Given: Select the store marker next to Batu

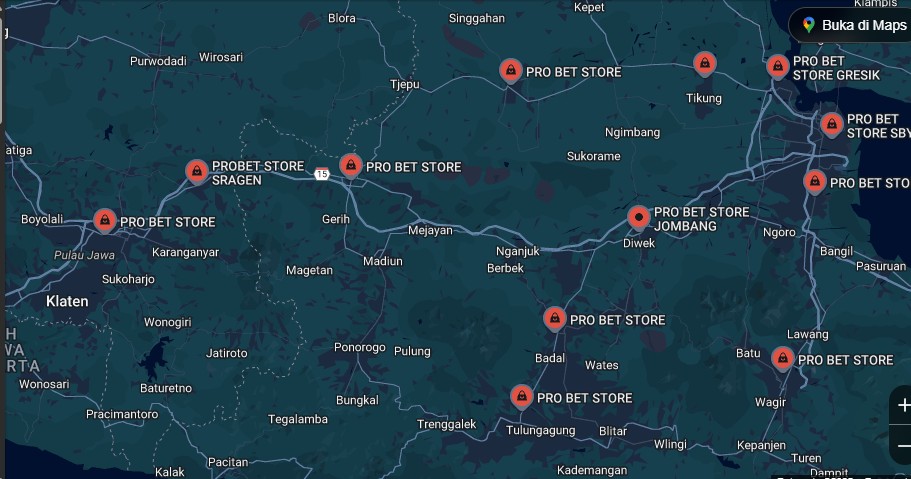Looking at the screenshot, I should click(782, 357).
